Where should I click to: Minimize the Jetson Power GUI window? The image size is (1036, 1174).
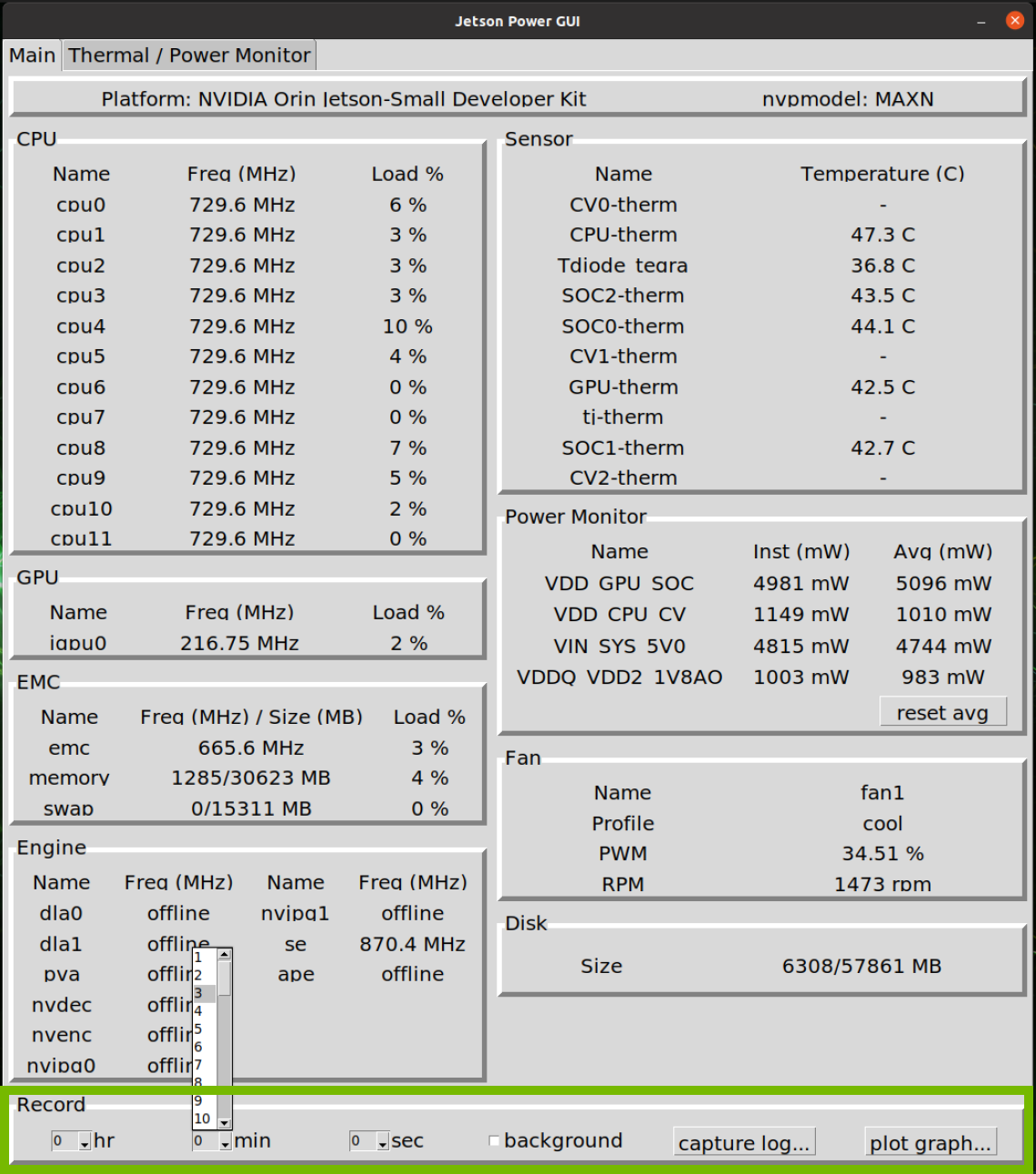tap(981, 21)
